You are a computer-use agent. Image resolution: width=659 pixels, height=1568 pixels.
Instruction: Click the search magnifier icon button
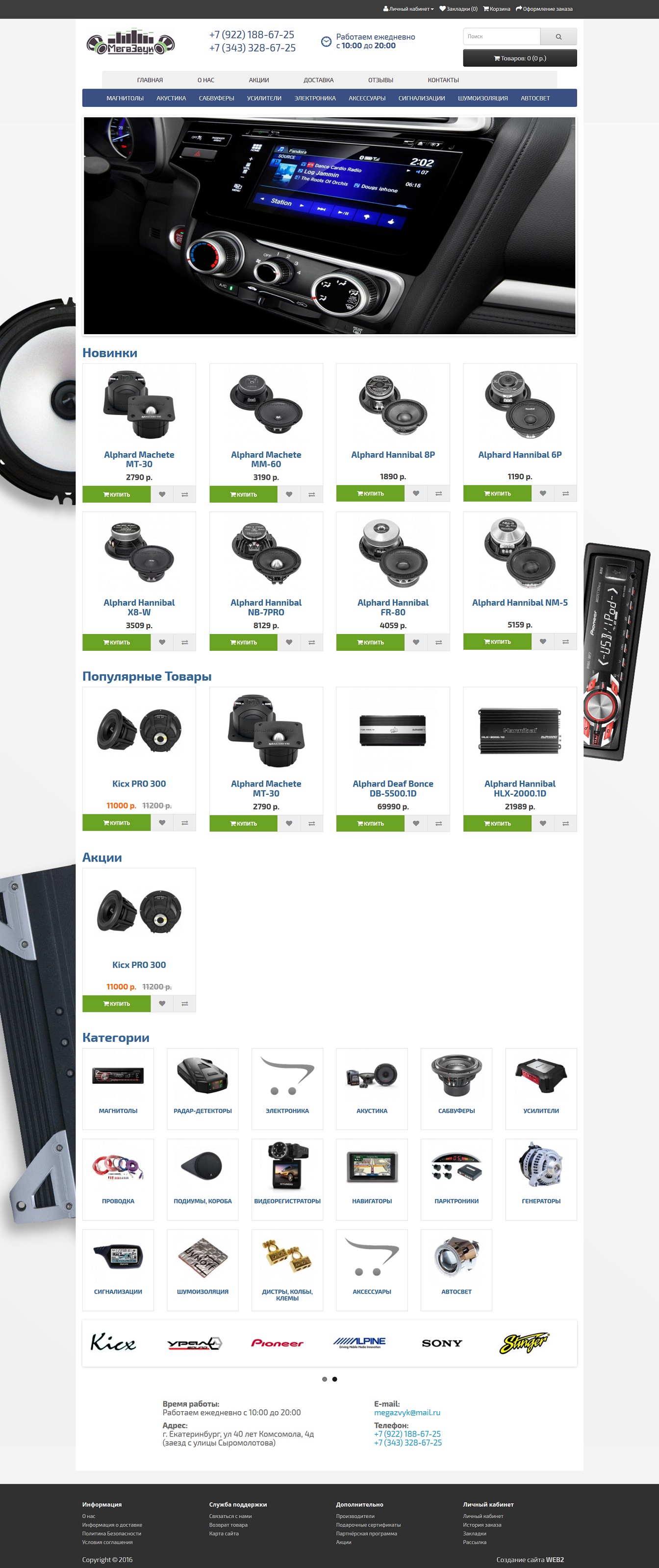pyautogui.click(x=558, y=37)
